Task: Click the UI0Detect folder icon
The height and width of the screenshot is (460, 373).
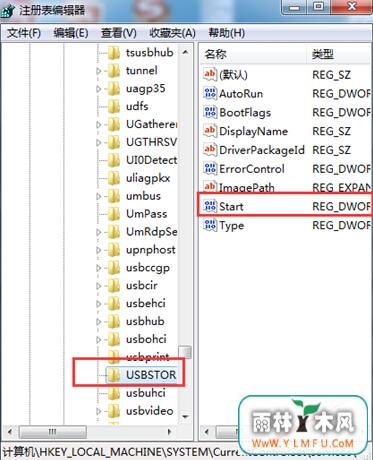Action: coord(114,160)
